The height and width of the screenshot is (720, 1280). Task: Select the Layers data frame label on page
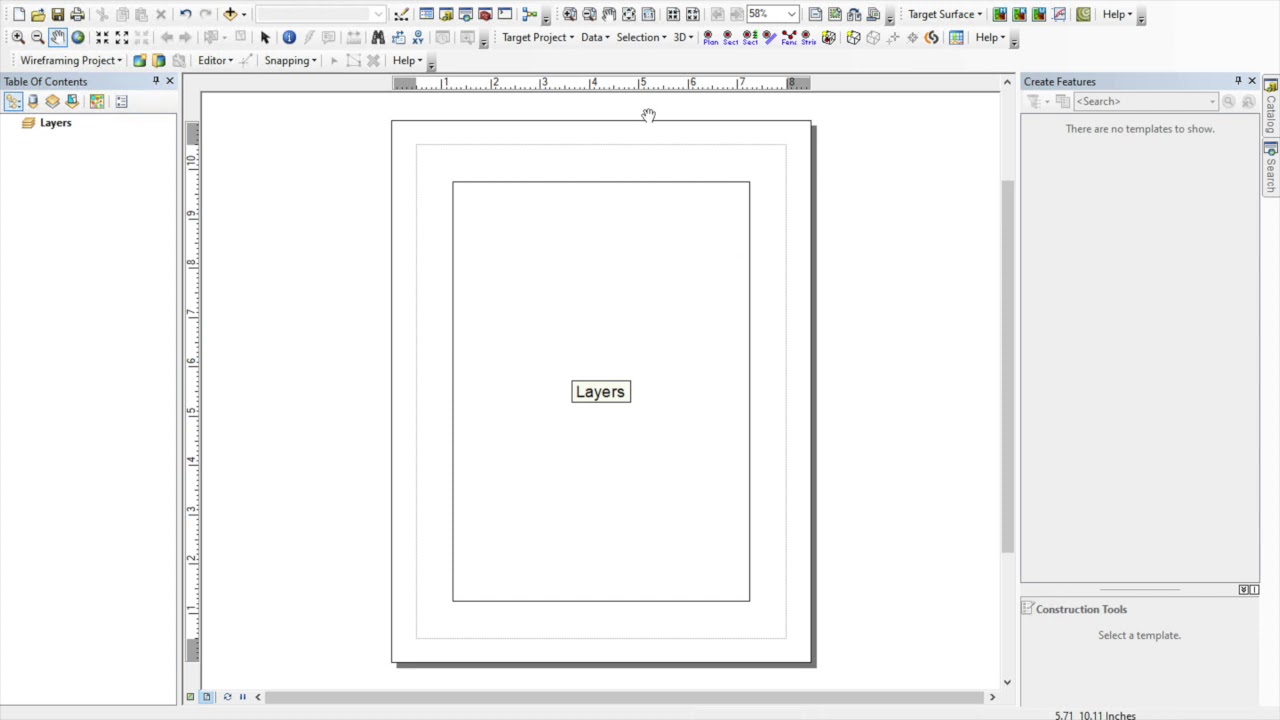(601, 392)
